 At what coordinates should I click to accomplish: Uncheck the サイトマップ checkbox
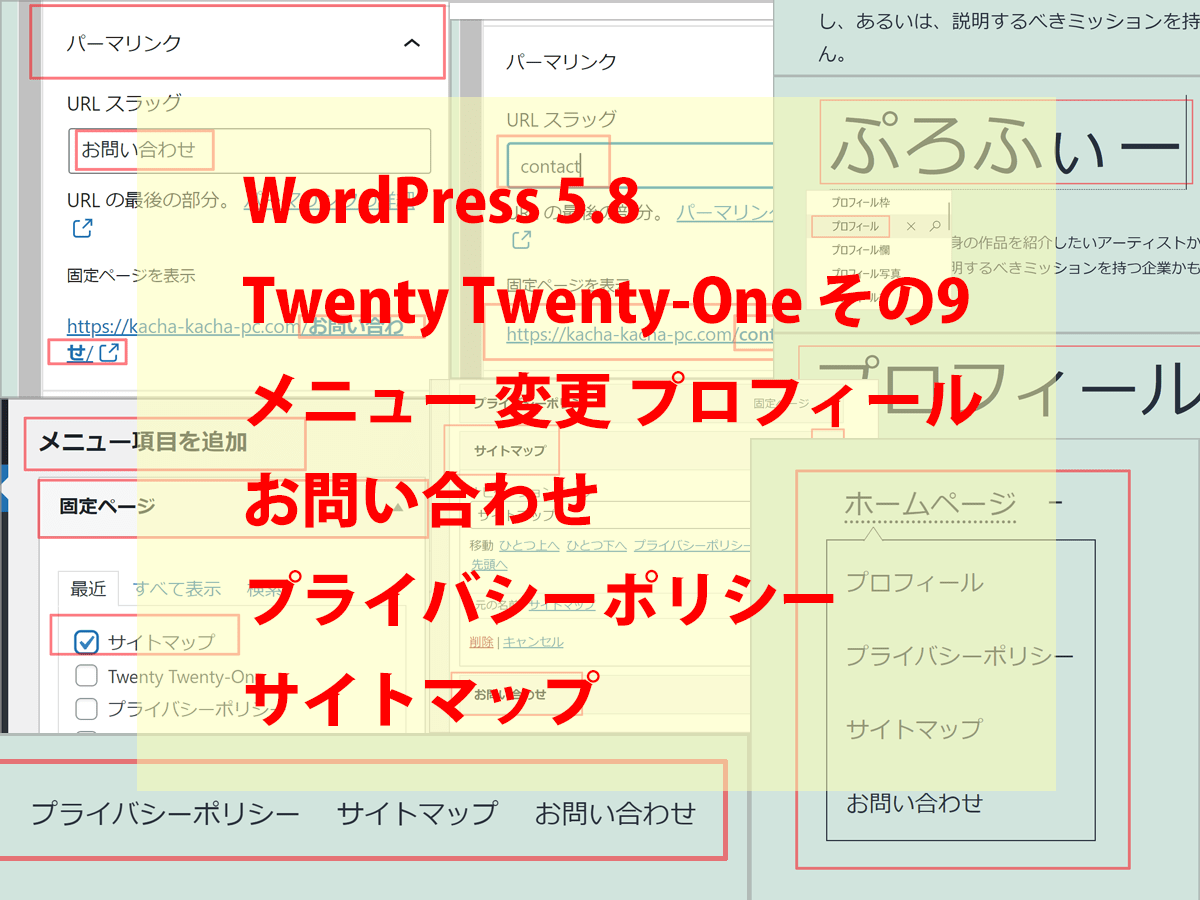[87, 641]
